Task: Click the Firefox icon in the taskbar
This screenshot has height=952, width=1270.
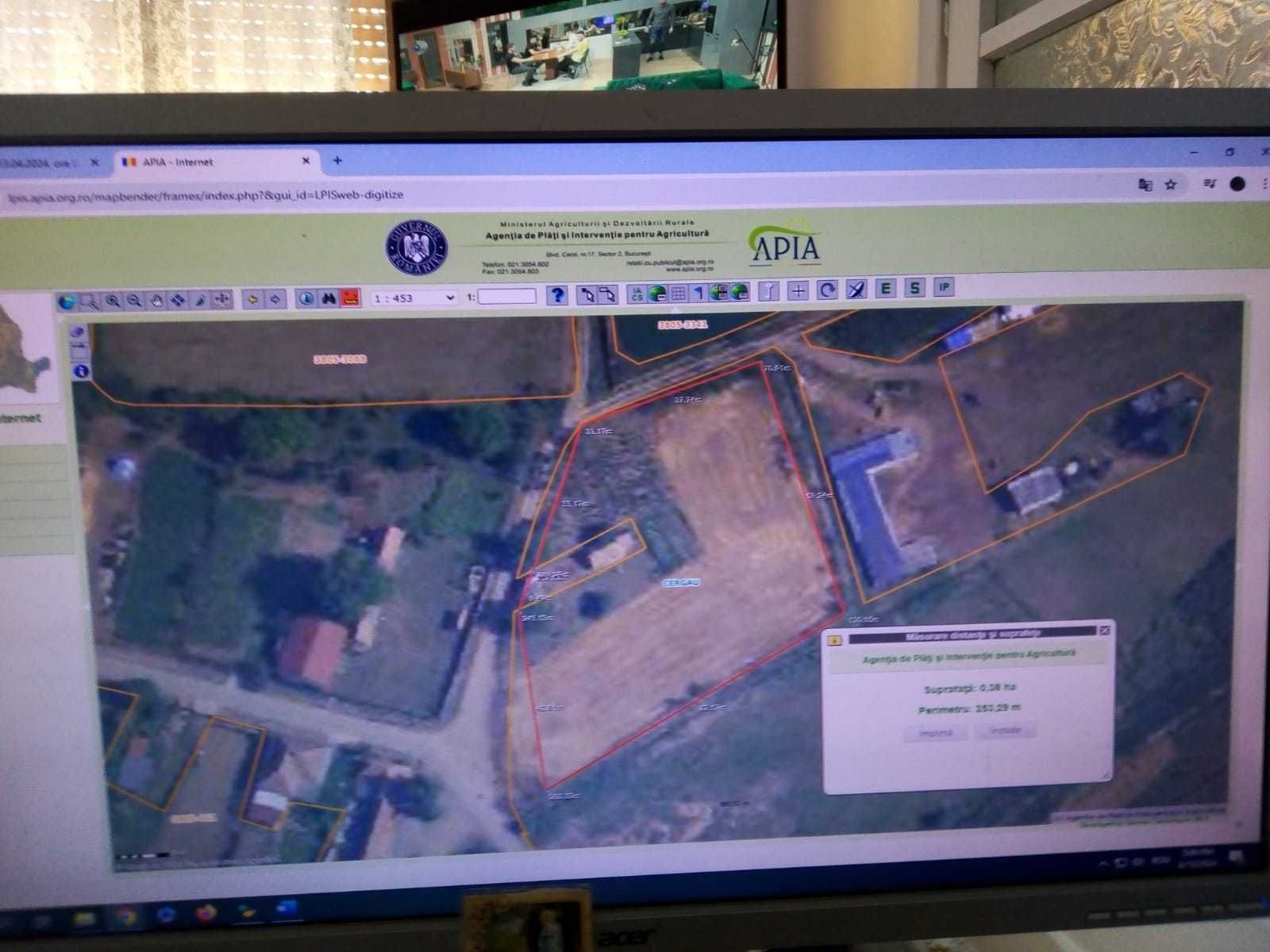Action: coord(206,913)
